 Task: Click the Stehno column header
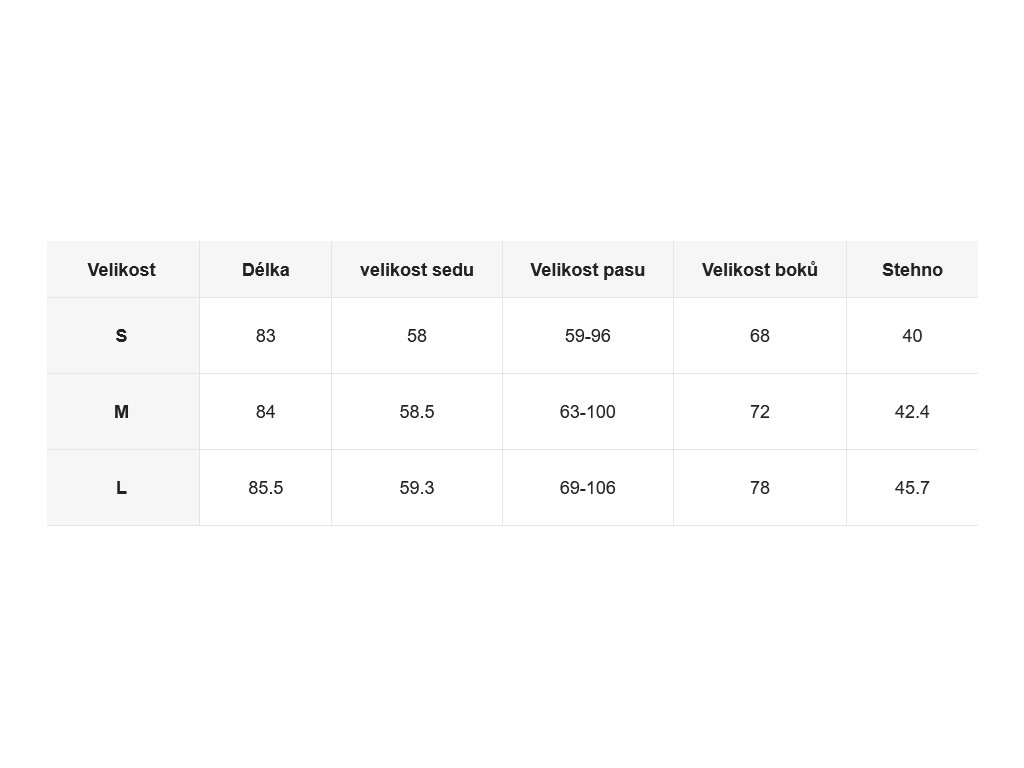coord(912,270)
